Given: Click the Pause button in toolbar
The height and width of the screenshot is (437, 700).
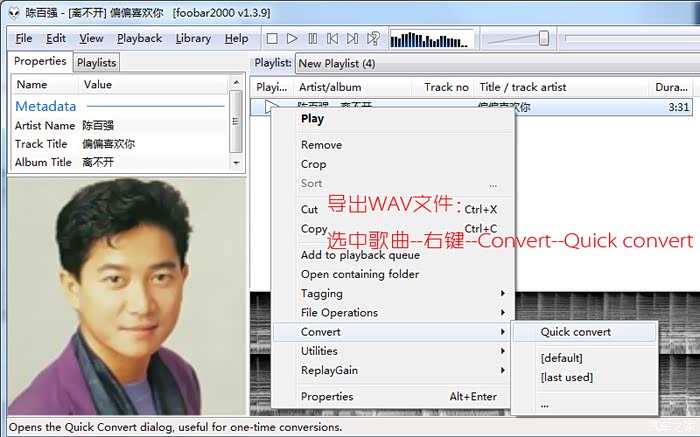Looking at the screenshot, I should click(x=313, y=39).
